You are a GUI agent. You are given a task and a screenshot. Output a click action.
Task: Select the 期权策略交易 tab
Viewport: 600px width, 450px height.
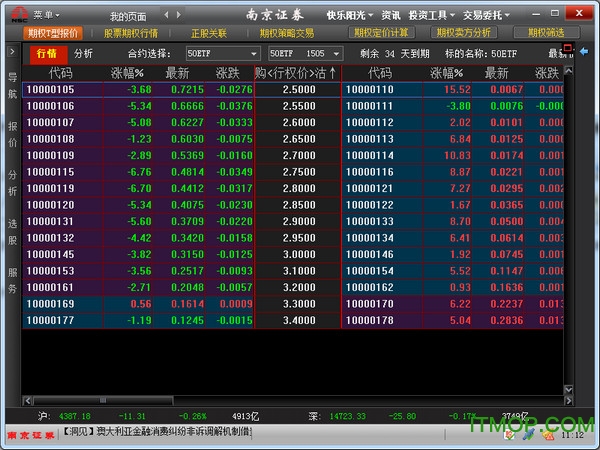287,33
